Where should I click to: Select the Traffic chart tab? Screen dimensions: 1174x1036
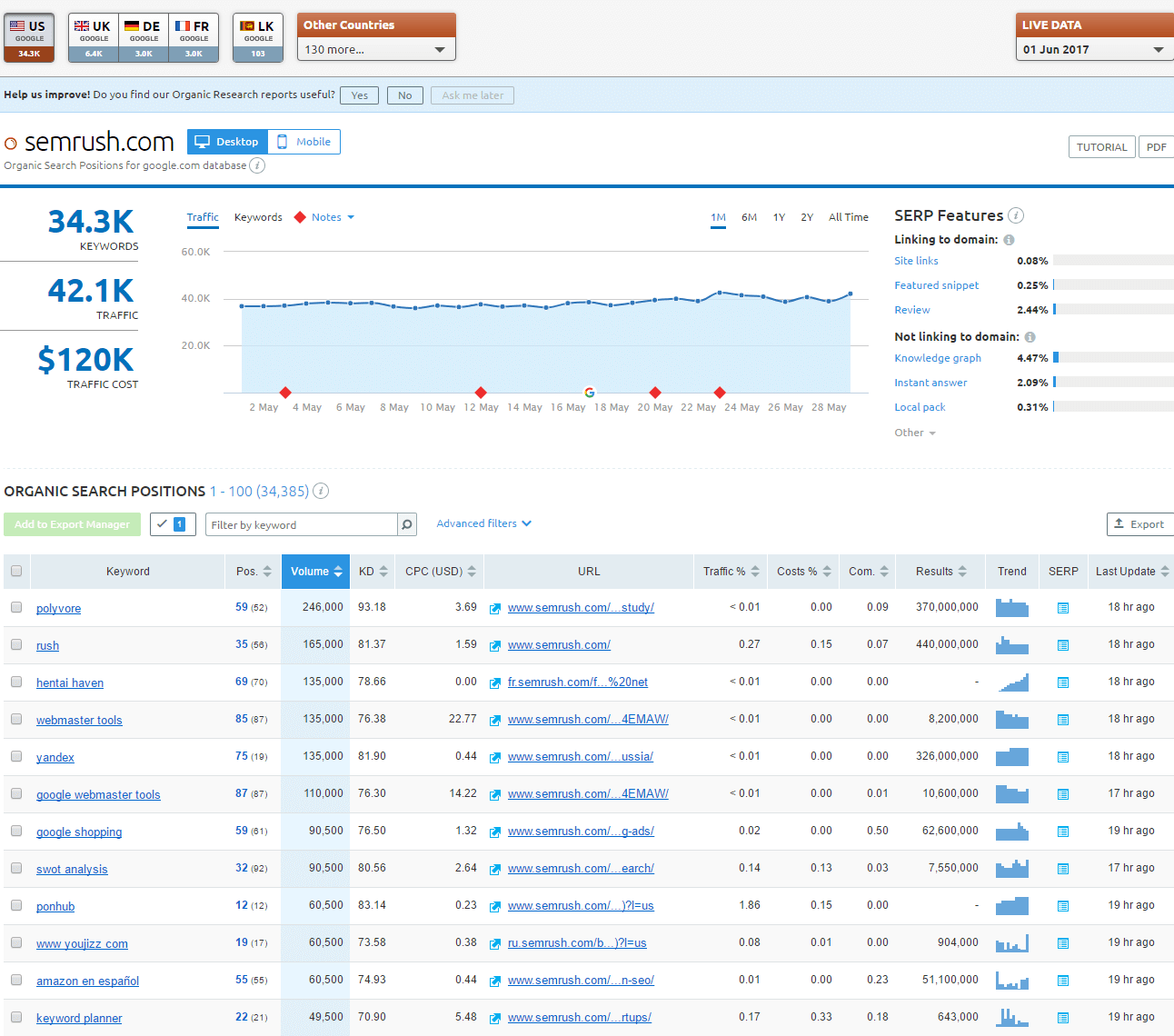point(203,217)
